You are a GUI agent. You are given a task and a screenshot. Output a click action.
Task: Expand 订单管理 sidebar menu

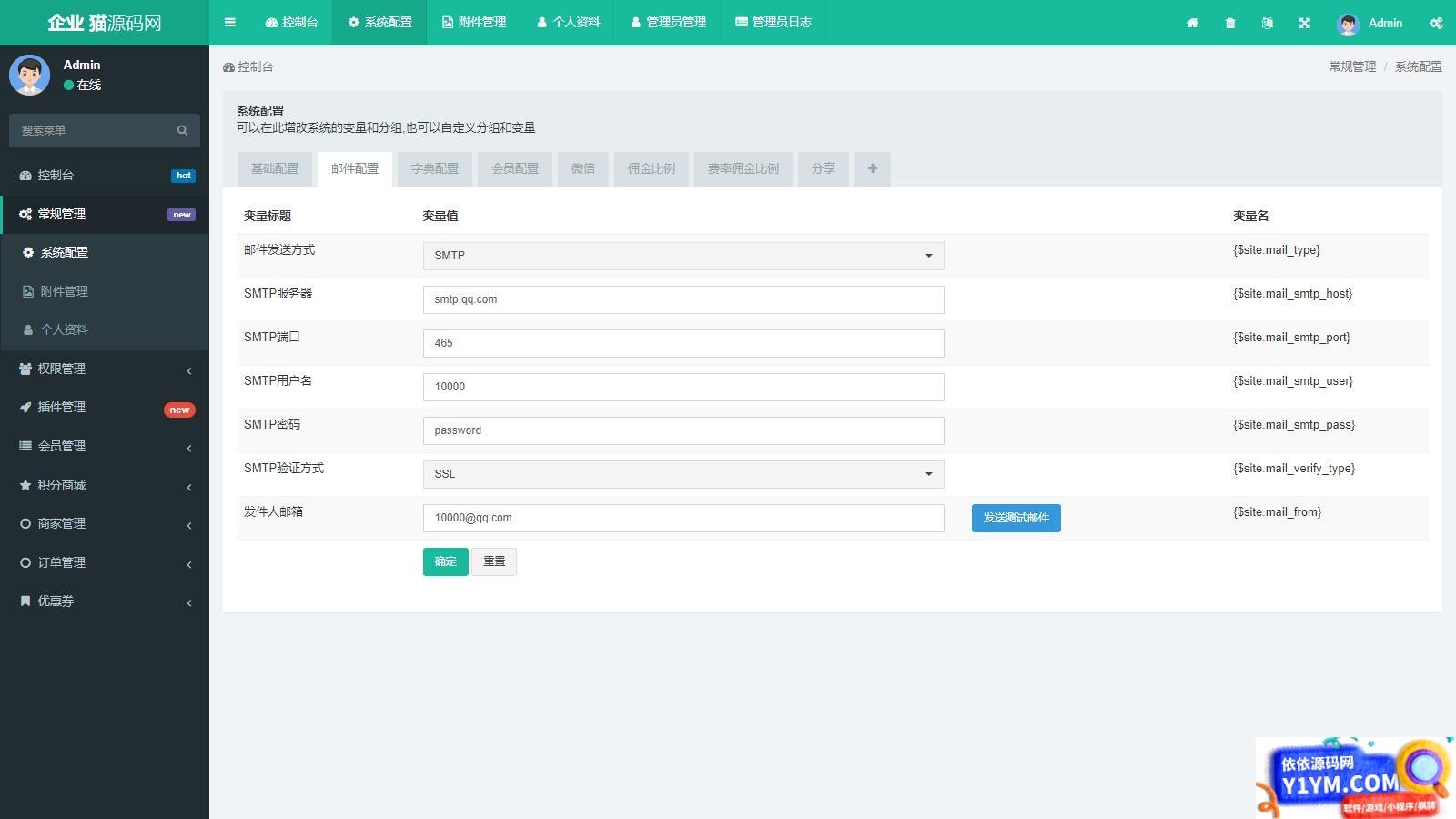(105, 562)
